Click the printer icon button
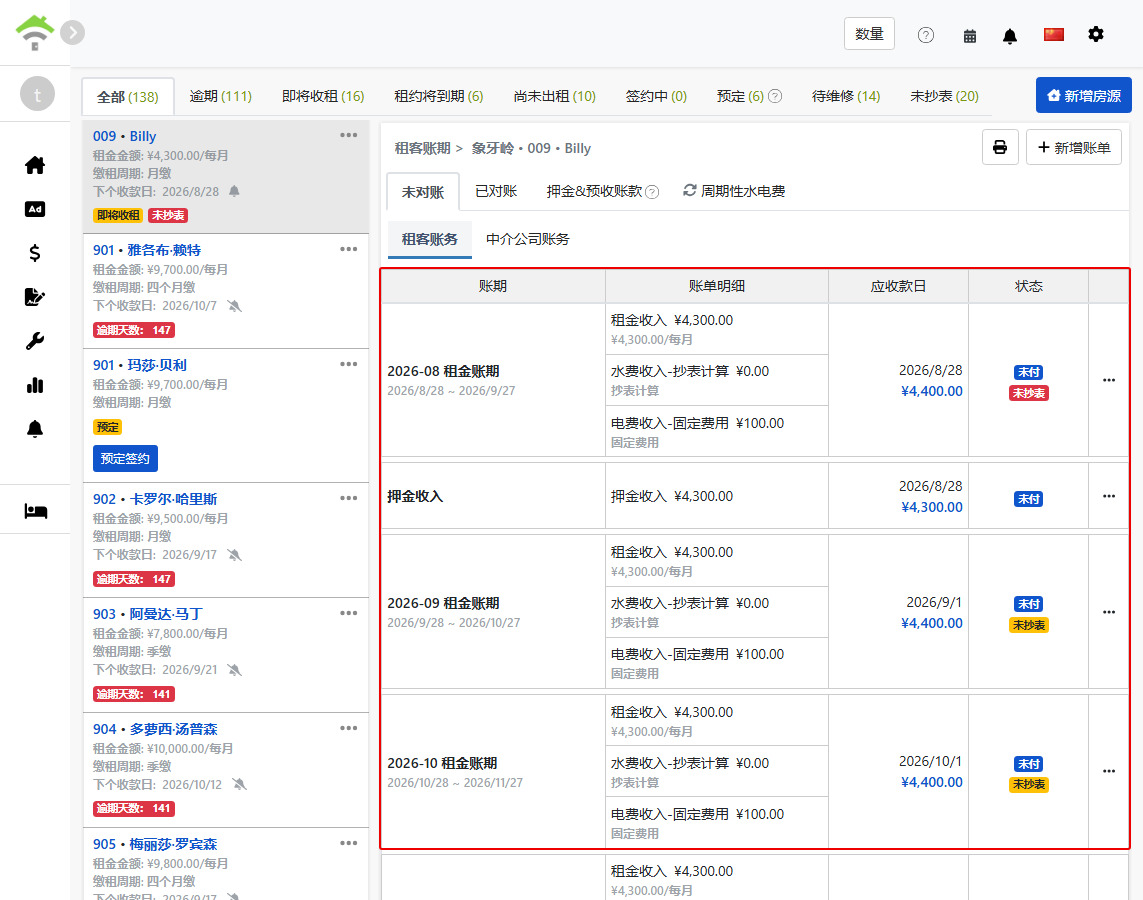The image size is (1143, 900). tap(1000, 147)
